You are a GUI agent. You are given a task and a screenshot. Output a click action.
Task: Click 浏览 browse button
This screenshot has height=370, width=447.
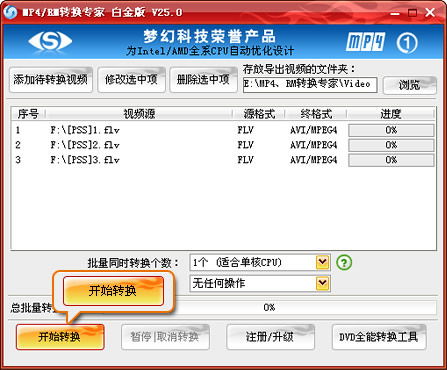pyautogui.click(x=410, y=85)
